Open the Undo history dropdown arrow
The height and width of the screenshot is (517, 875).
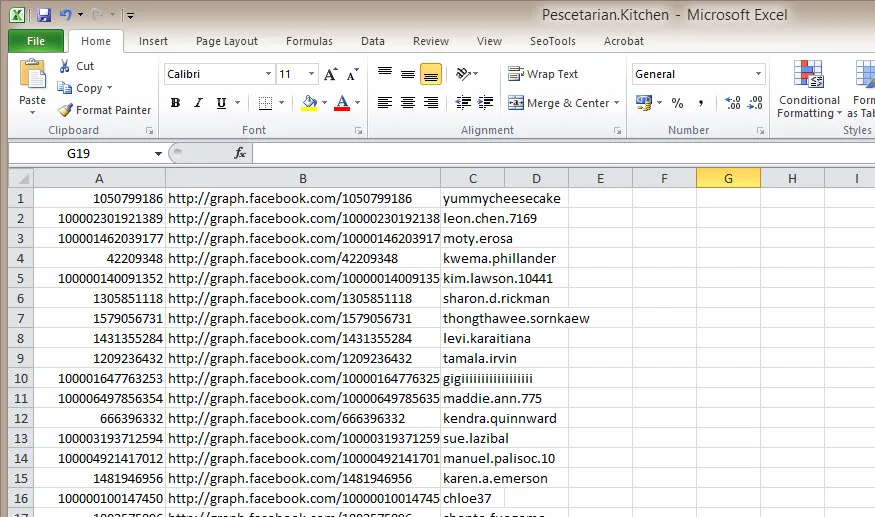80,15
